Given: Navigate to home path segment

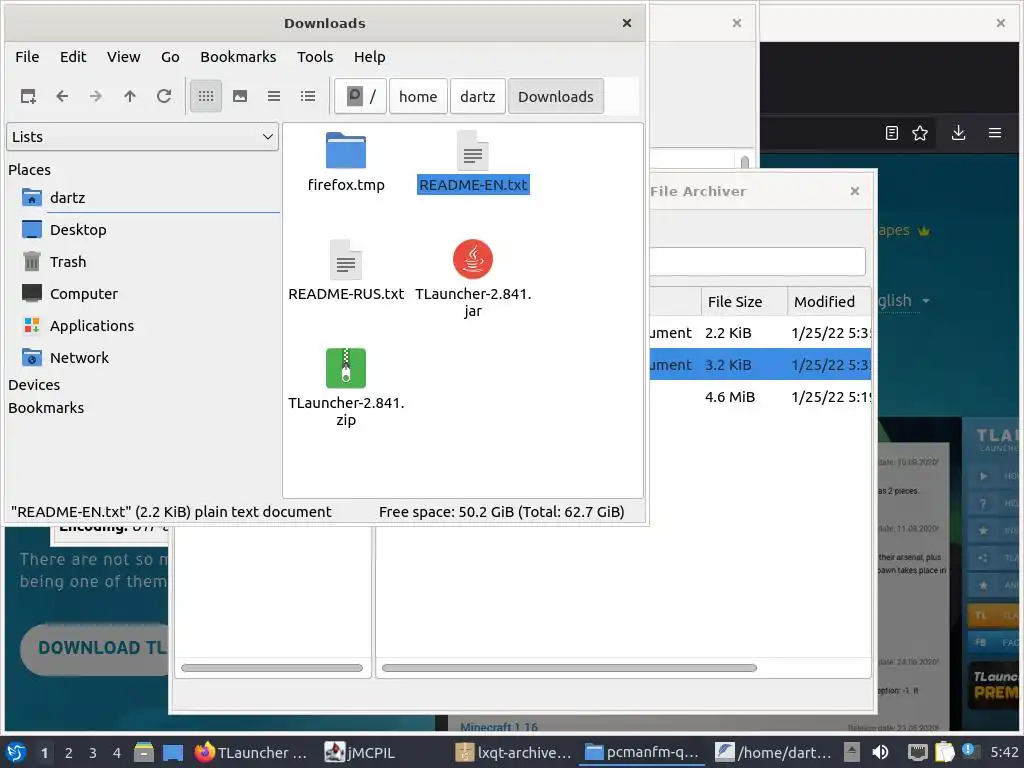Looking at the screenshot, I should pyautogui.click(x=418, y=97).
